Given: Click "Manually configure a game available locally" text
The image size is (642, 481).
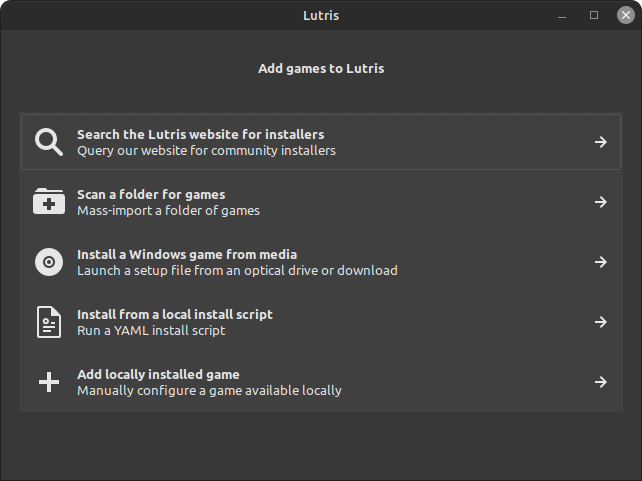Looking at the screenshot, I should 209,391.
